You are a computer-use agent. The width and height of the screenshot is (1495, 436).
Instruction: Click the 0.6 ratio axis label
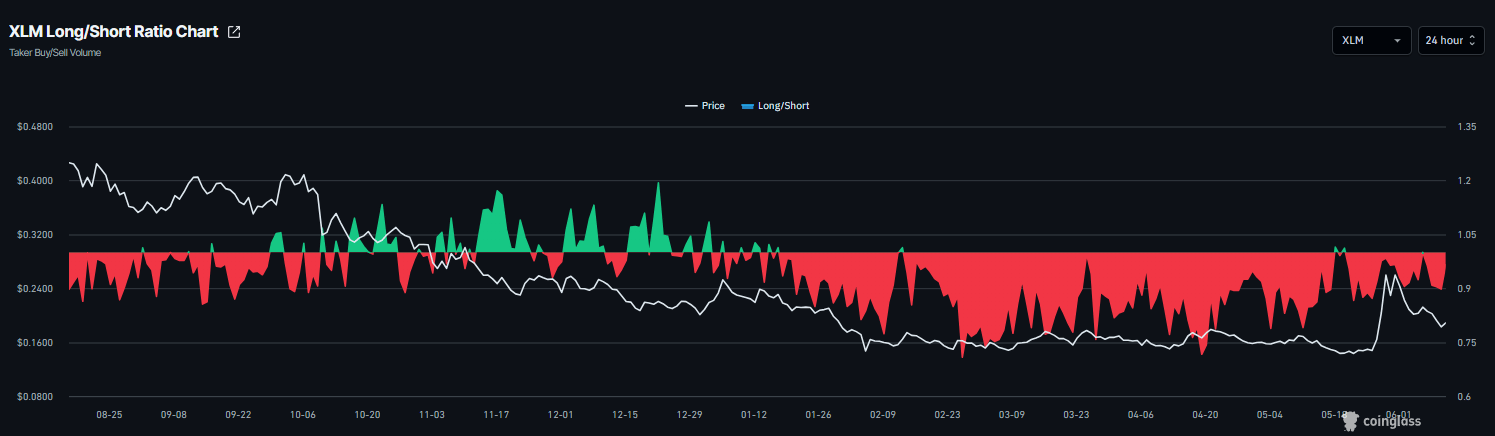(1464, 397)
